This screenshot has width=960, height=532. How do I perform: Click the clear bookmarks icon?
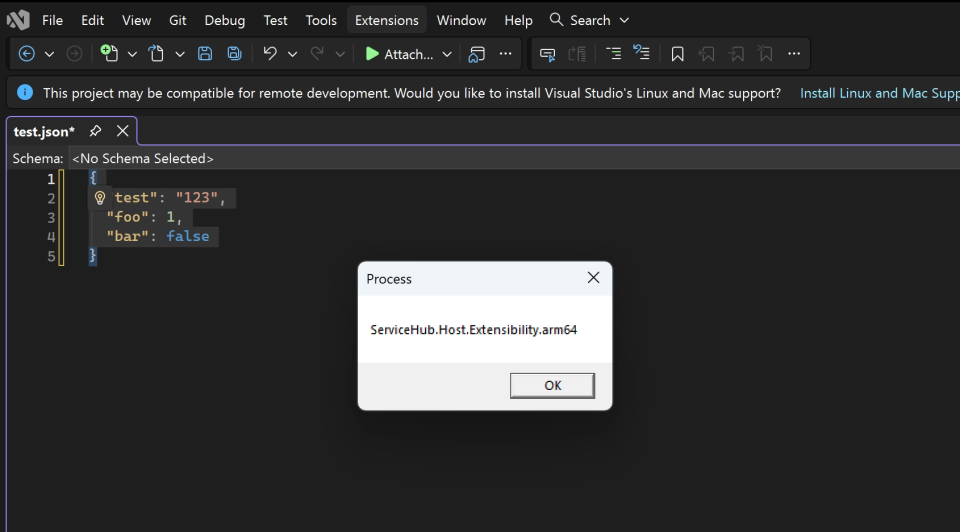(x=765, y=54)
